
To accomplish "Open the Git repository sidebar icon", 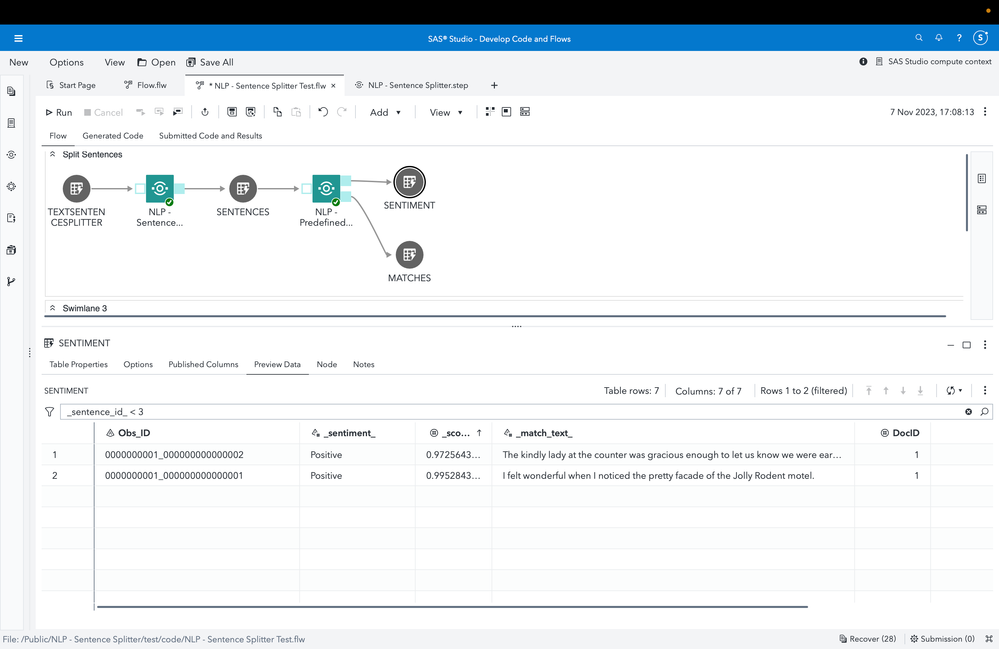I will point(11,281).
